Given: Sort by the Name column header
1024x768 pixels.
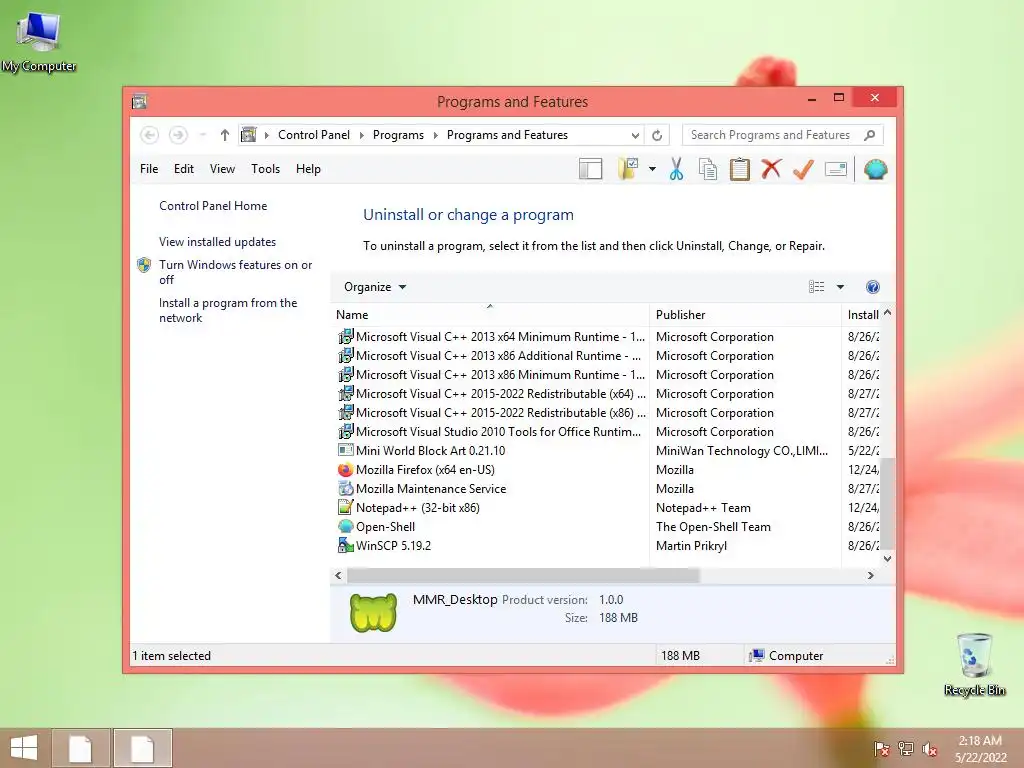Looking at the screenshot, I should (490, 315).
